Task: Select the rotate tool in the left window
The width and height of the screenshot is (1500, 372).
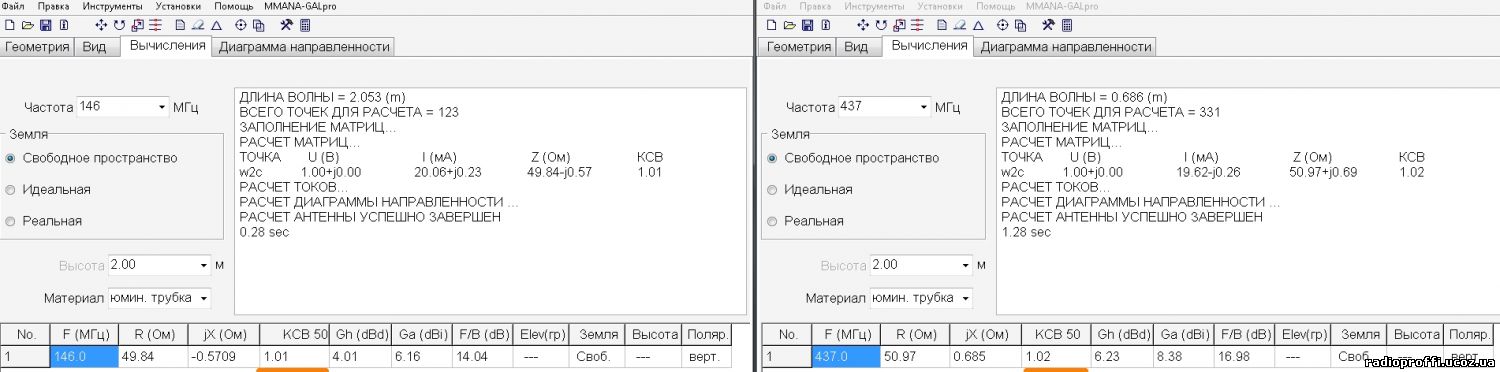Action: click(119, 25)
